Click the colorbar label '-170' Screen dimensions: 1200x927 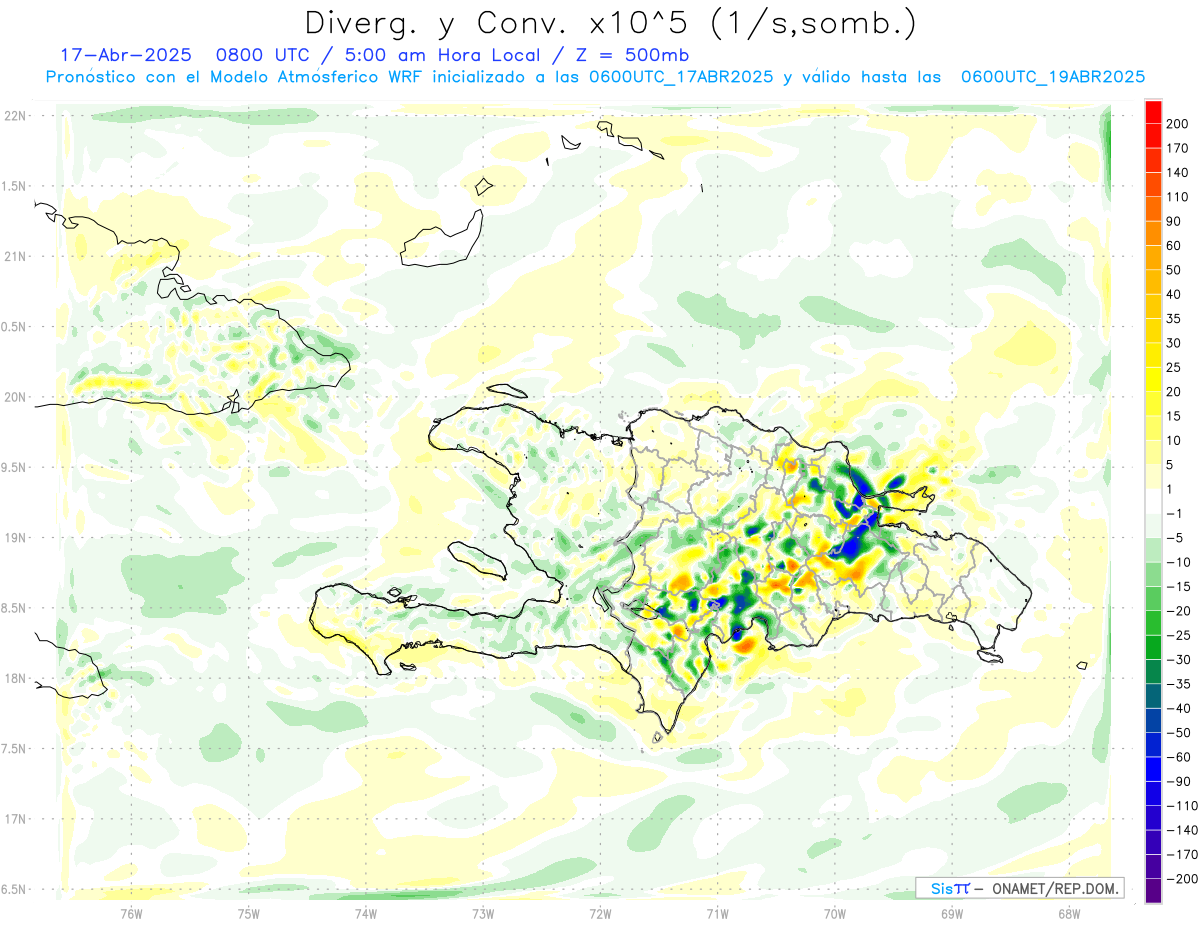coord(1183,854)
